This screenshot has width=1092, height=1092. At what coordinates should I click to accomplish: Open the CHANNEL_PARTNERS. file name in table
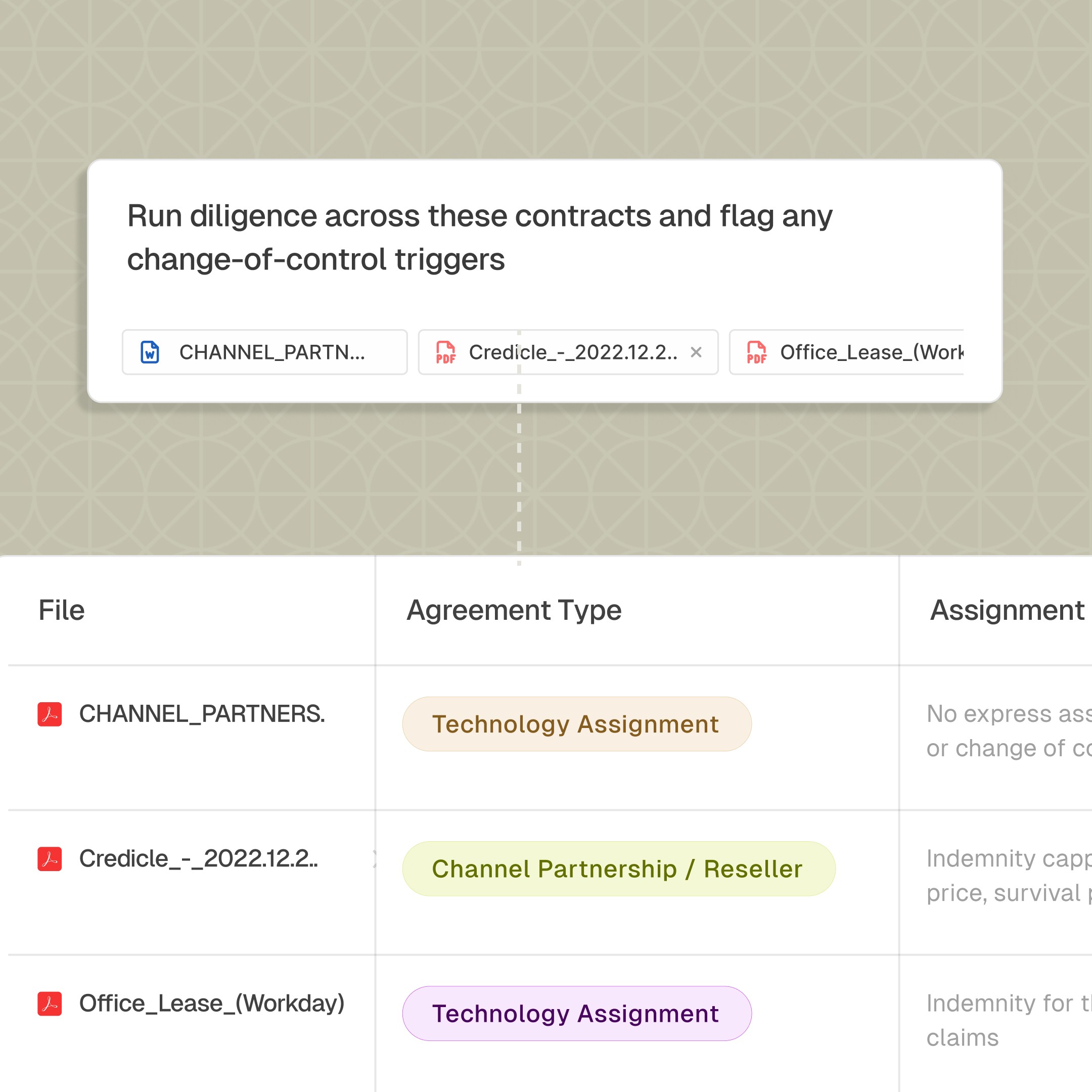pos(202,714)
